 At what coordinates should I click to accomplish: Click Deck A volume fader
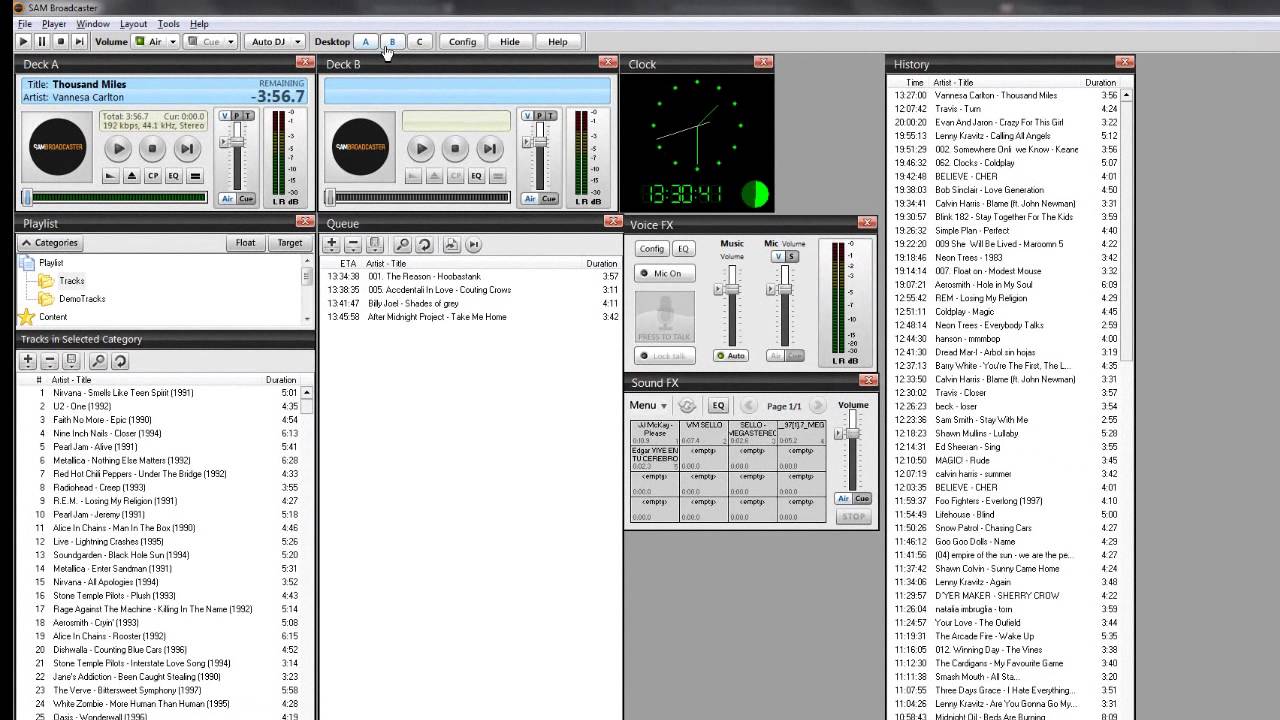(x=238, y=141)
